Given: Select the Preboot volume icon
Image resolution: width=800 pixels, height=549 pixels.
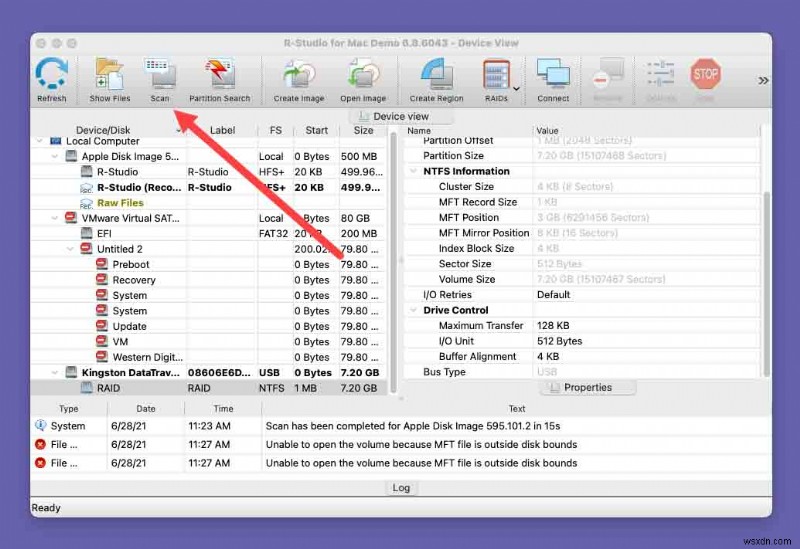Looking at the screenshot, I should 102,264.
